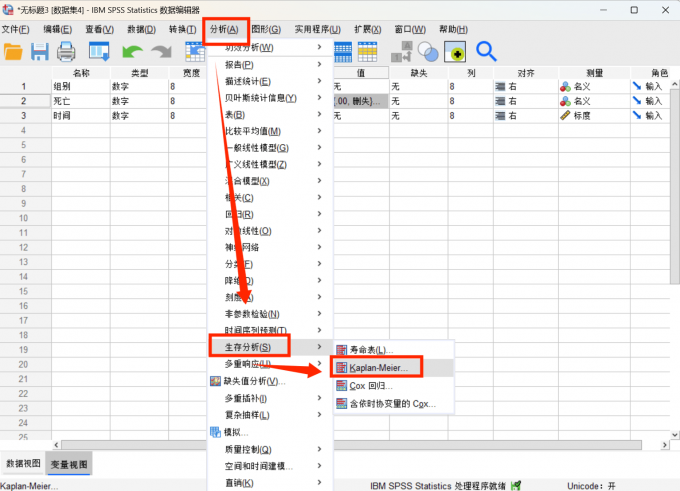Save the dataset with the floppy disk icon

point(39,52)
